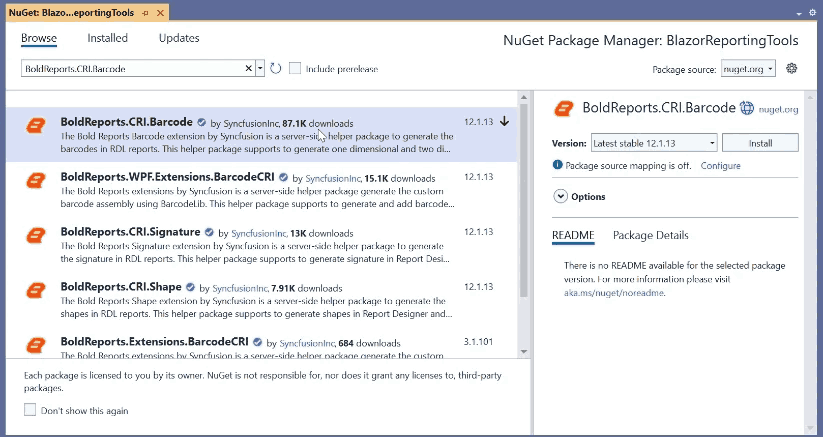Screen dimensions: 823x437
Task: Open the Package source dropdown
Action: (748, 69)
